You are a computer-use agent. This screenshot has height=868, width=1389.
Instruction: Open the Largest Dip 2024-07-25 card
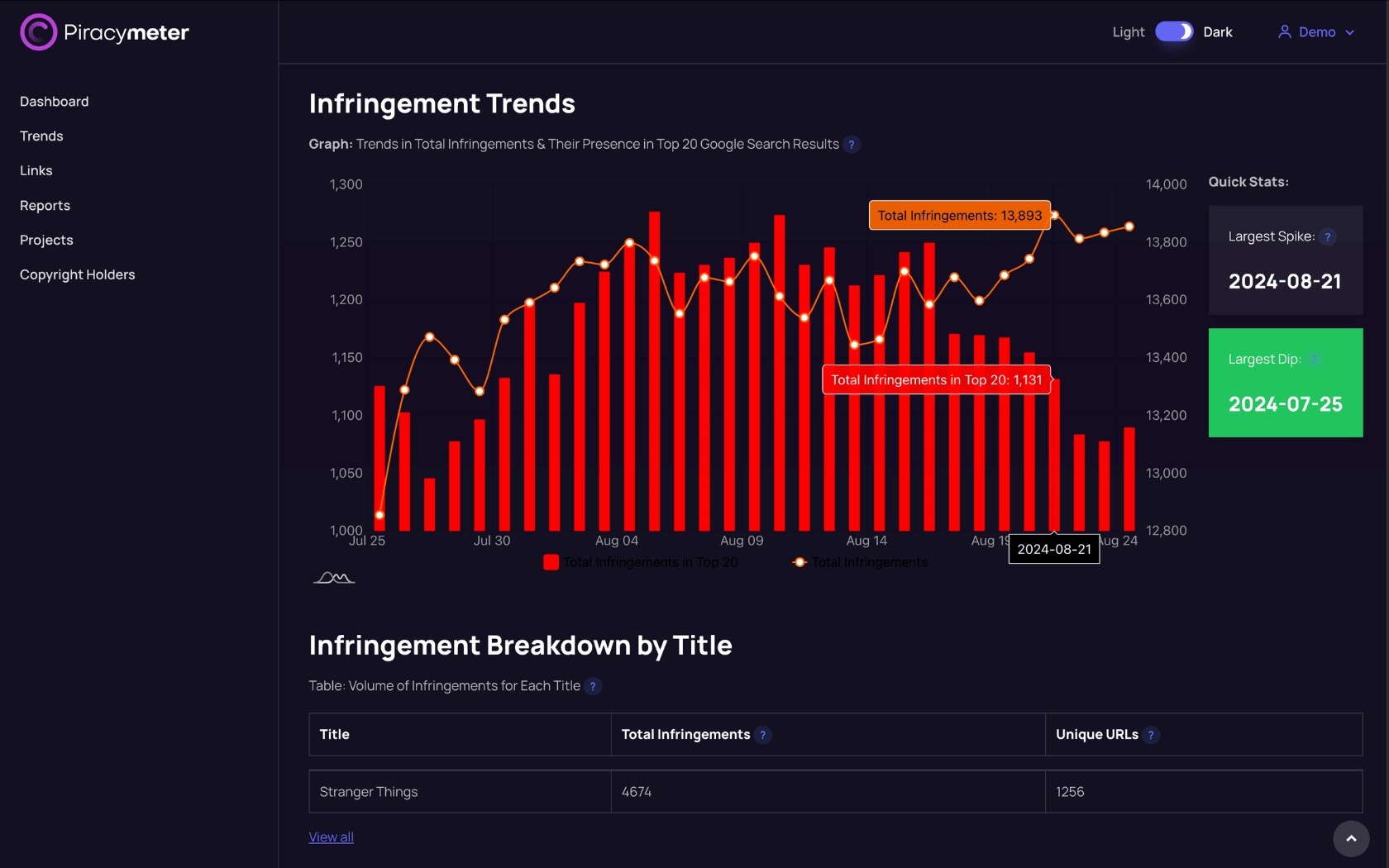tap(1285, 383)
